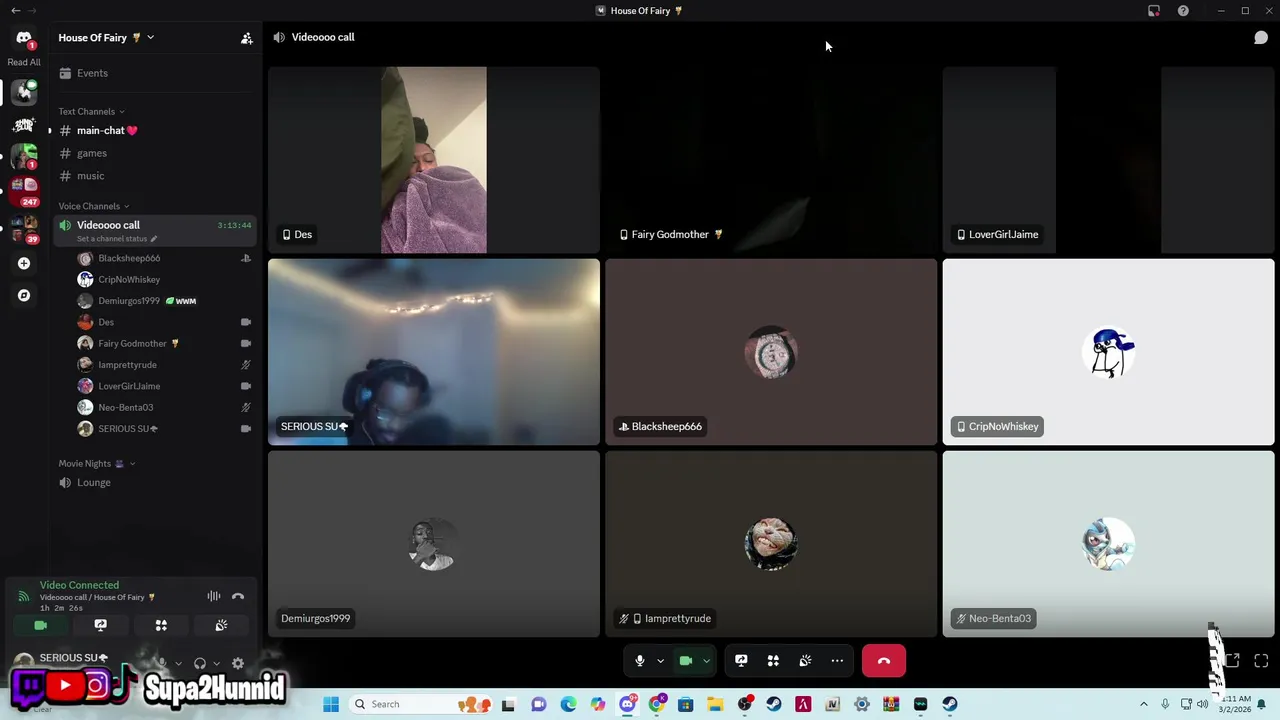This screenshot has height=720, width=1280.
Task: Open Microsoft Store from the taskbar
Action: [686, 704]
